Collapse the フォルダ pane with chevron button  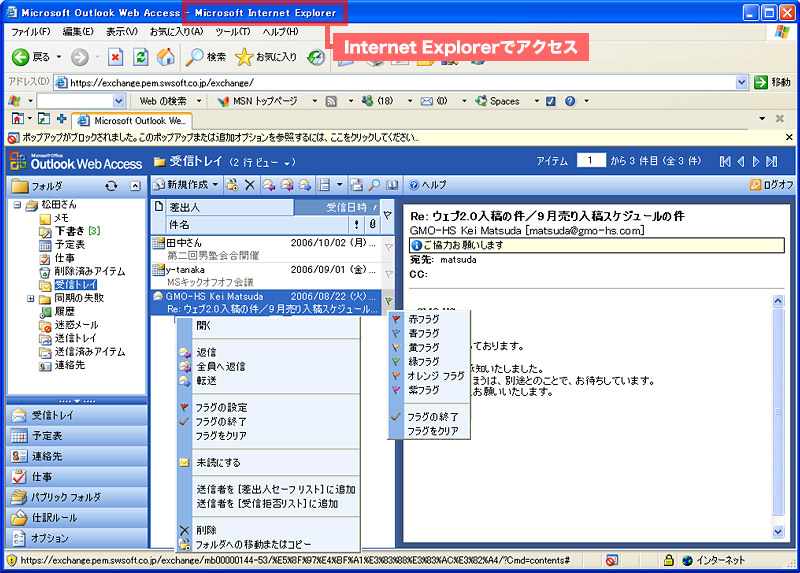pyautogui.click(x=135, y=186)
